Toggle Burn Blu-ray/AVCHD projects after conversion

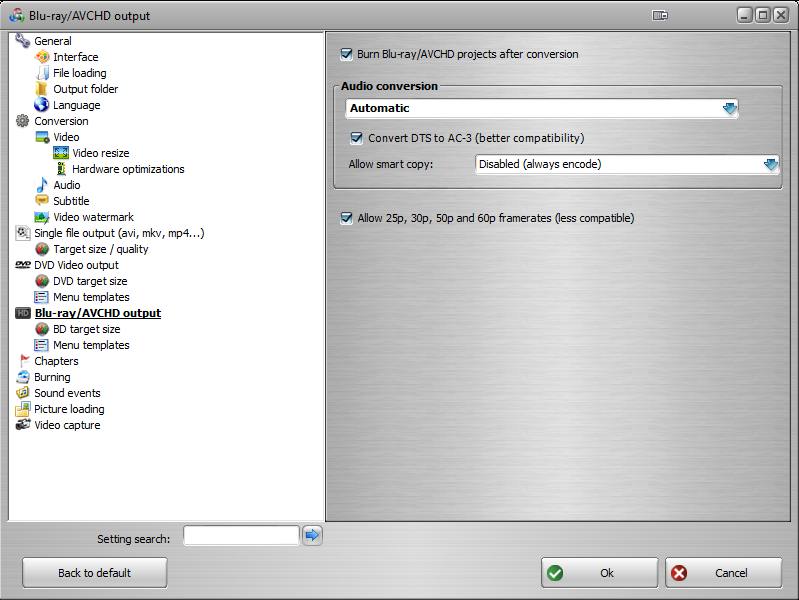[x=346, y=54]
